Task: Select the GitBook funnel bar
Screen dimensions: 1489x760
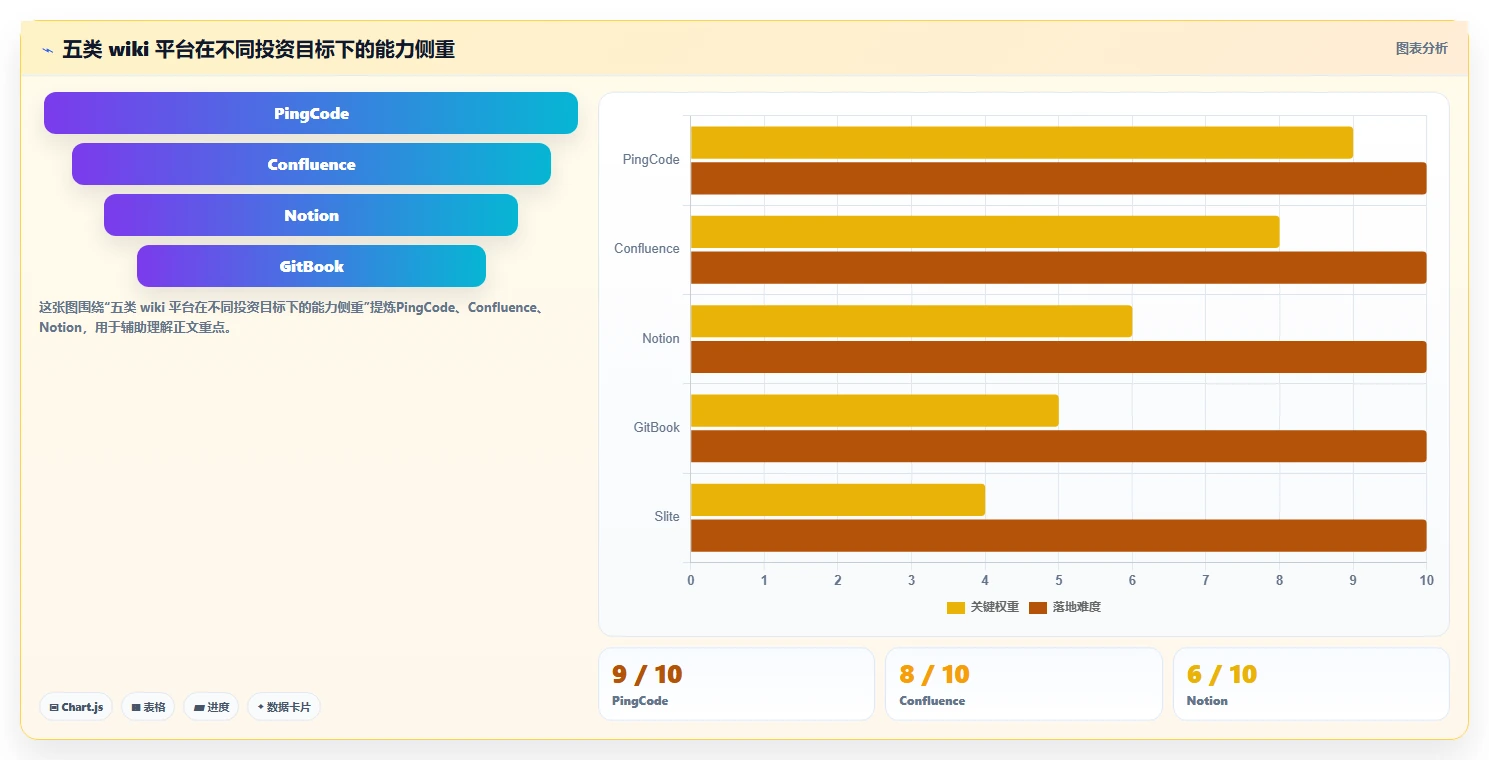Action: point(311,266)
